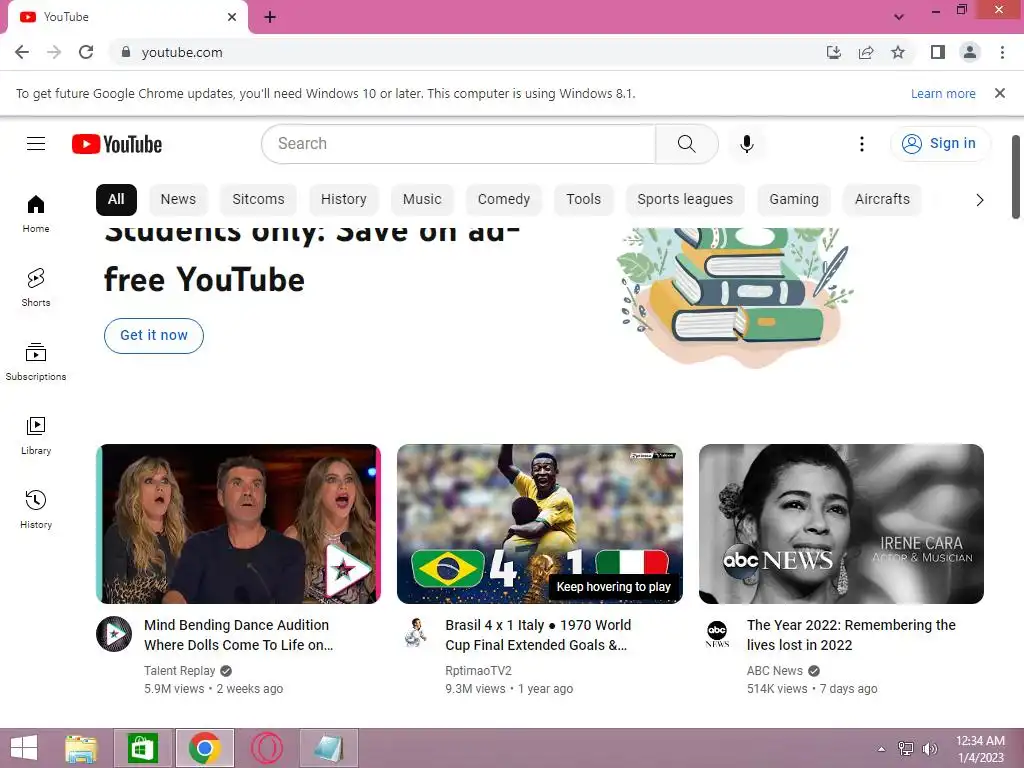Open the notepad app on taskbar
The height and width of the screenshot is (768, 1024).
pyautogui.click(x=329, y=748)
